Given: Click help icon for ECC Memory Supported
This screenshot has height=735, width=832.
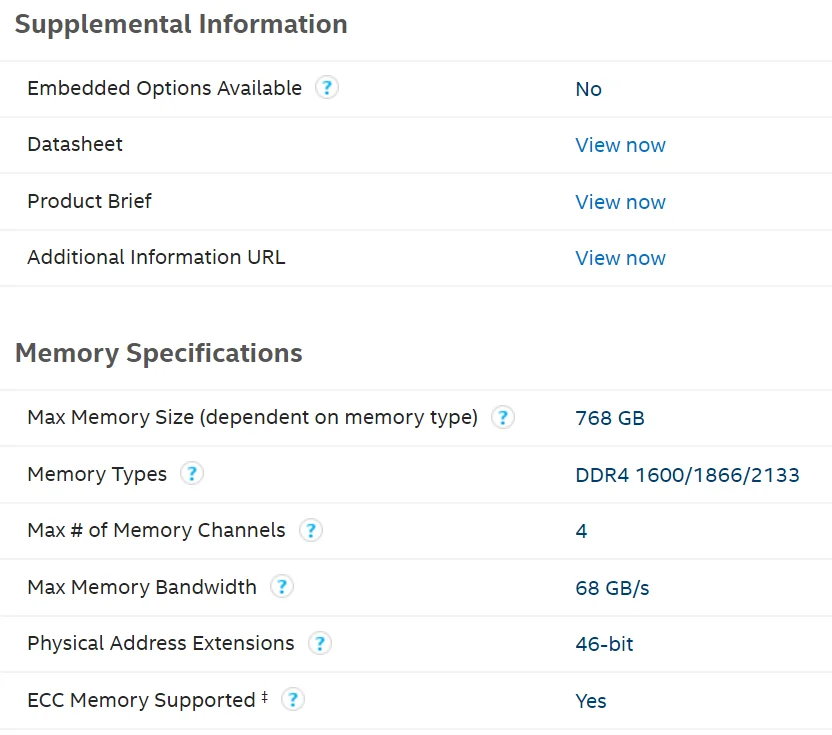Looking at the screenshot, I should coord(292,700).
